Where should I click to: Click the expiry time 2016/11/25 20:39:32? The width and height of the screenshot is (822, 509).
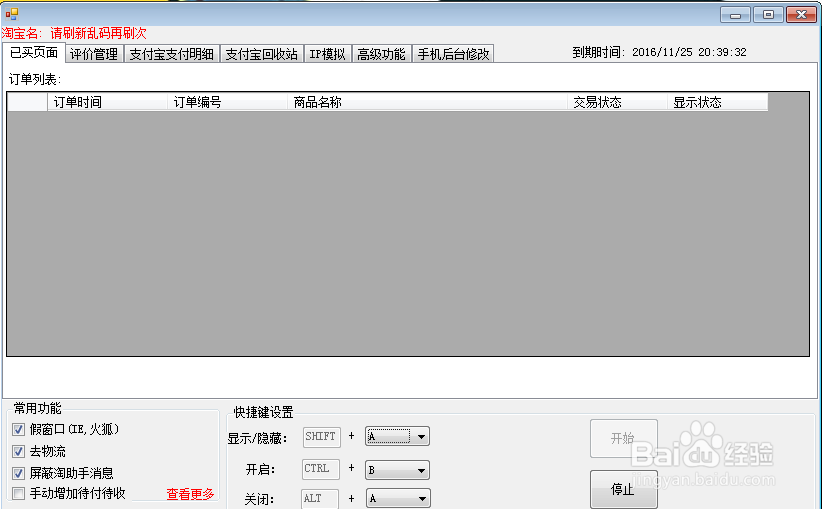pos(689,52)
